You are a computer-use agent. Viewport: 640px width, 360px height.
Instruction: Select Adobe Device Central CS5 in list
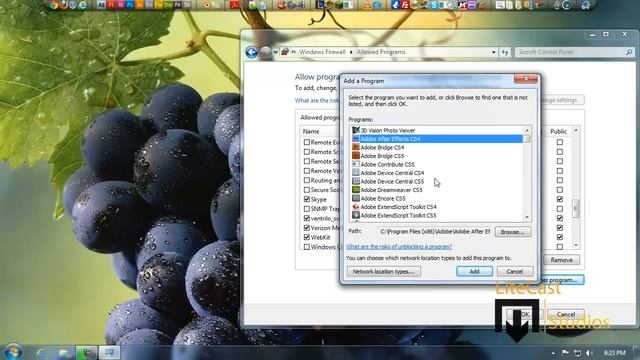pos(437,181)
